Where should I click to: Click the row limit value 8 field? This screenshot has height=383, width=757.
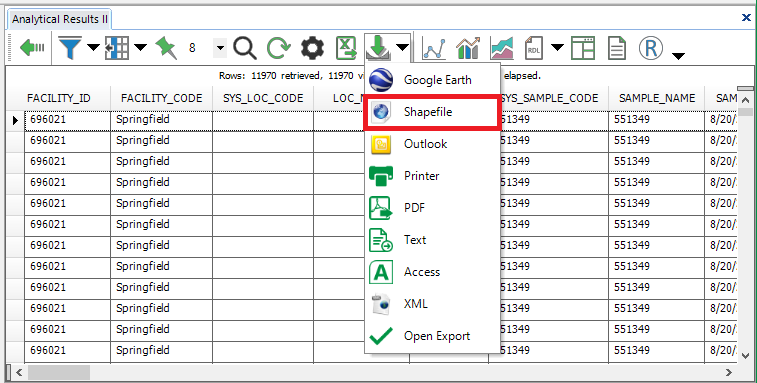[198, 48]
